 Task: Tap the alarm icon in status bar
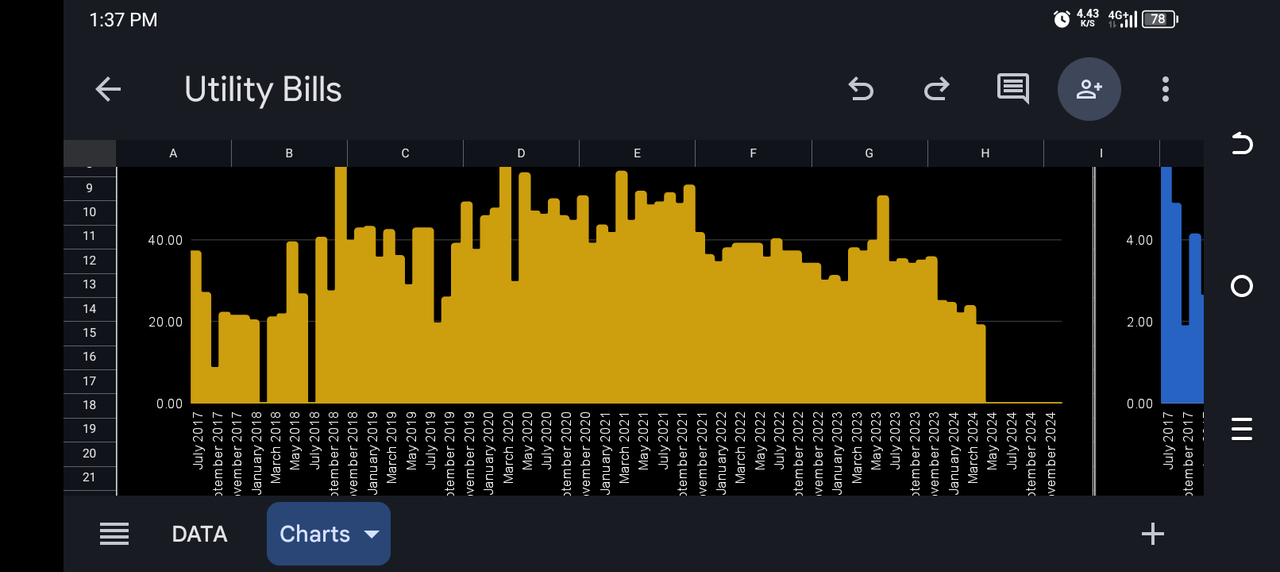[x=1062, y=19]
